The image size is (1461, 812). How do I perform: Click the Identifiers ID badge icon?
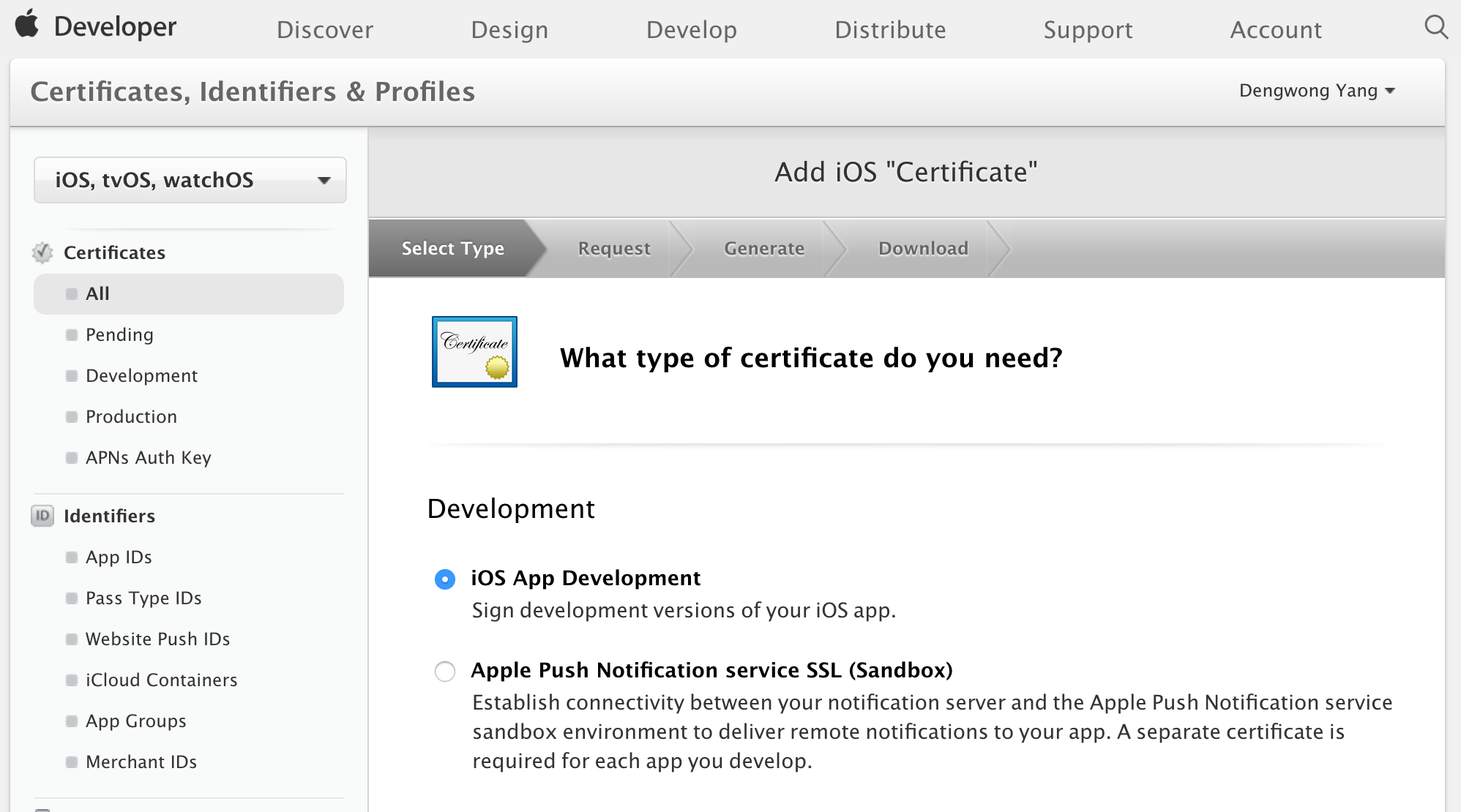tap(42, 516)
